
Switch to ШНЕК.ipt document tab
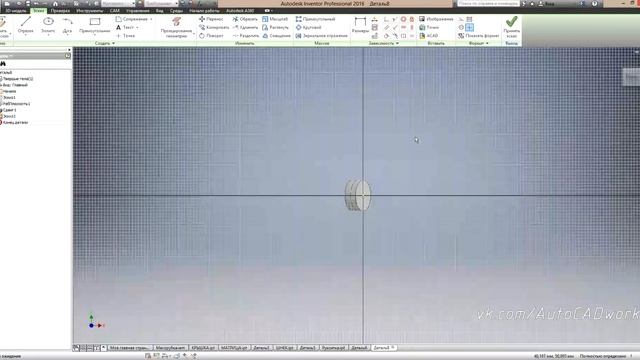(x=284, y=348)
